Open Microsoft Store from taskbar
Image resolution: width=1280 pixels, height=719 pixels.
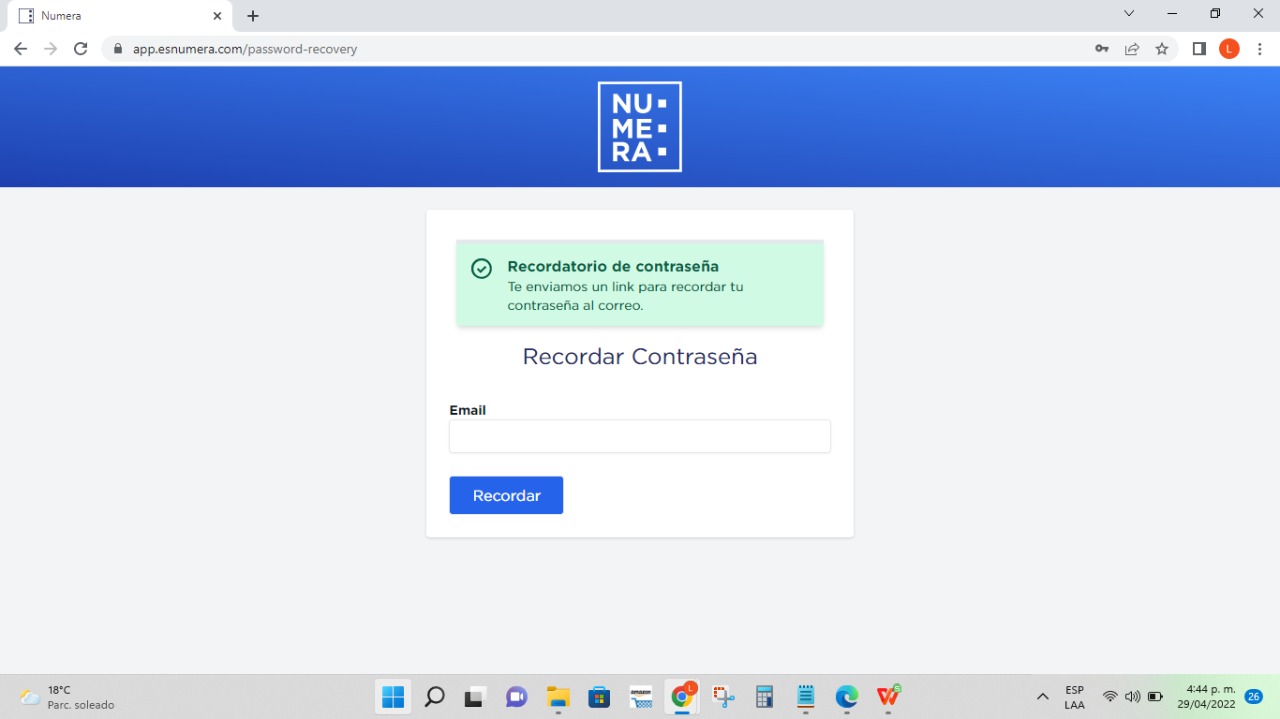tap(599, 697)
